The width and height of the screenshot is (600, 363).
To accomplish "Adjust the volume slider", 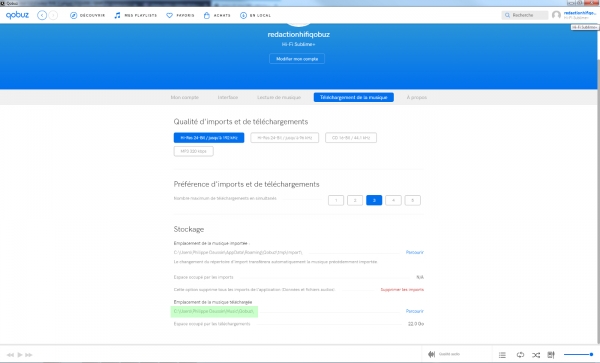I will click(x=579, y=355).
